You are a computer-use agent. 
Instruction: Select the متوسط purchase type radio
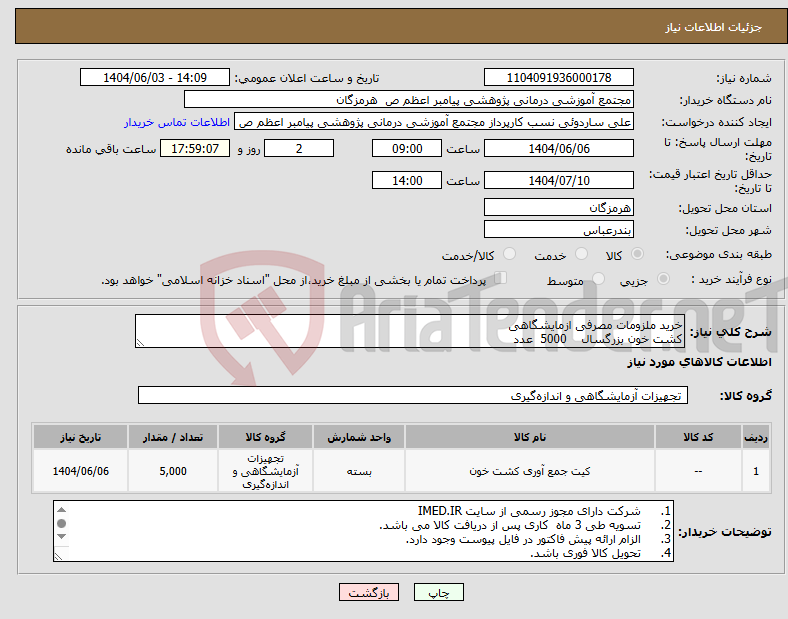(x=599, y=279)
